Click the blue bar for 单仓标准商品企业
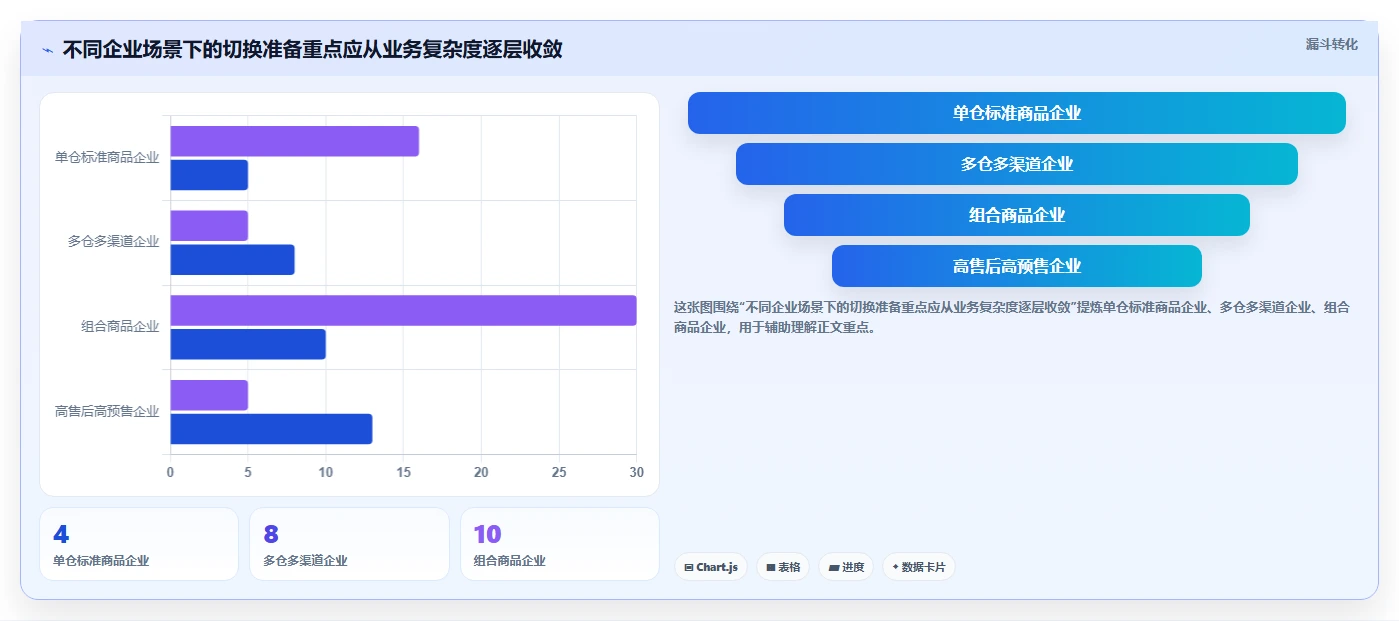Image resolution: width=1399 pixels, height=621 pixels. [209, 175]
